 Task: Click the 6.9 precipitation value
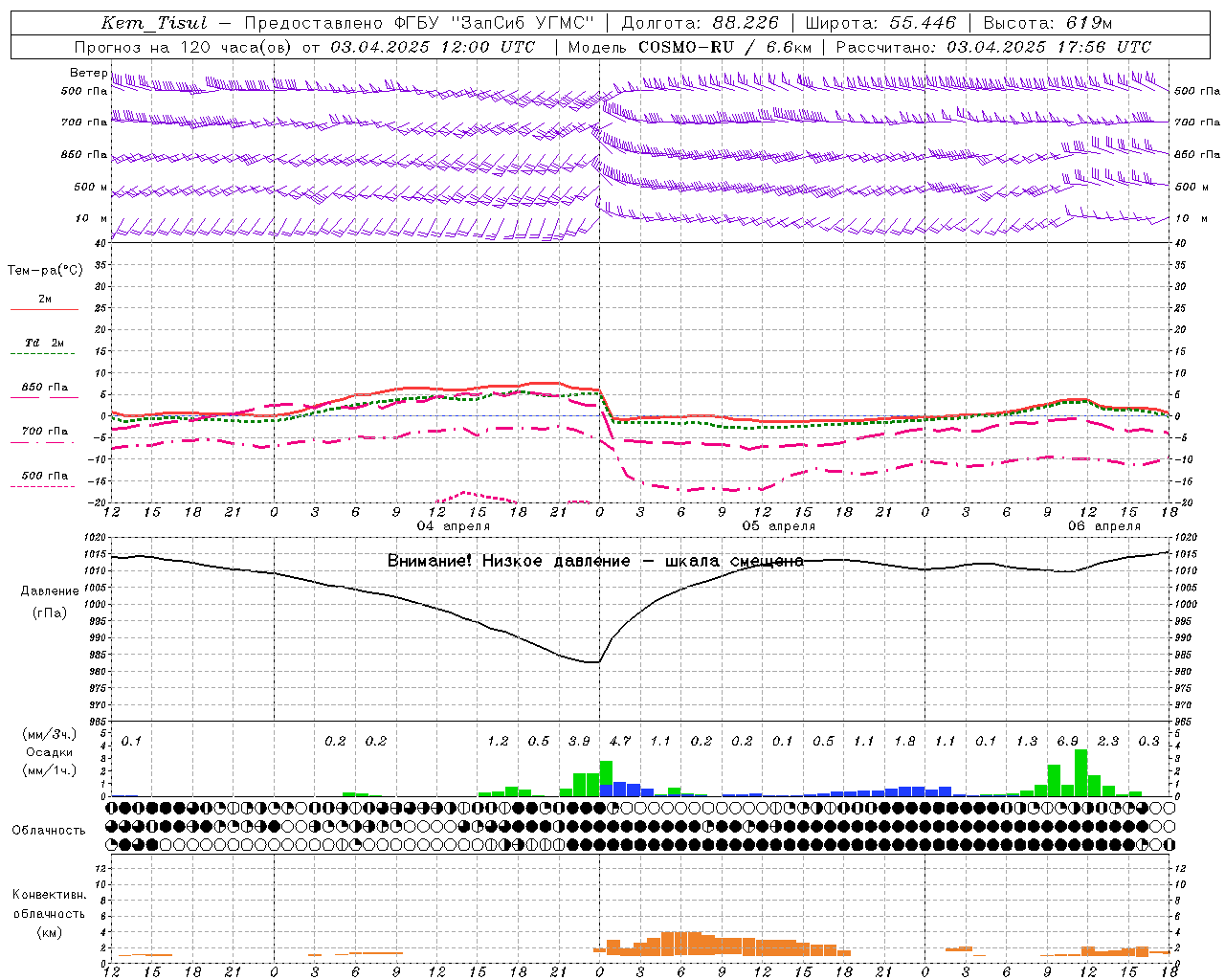(x=1068, y=741)
